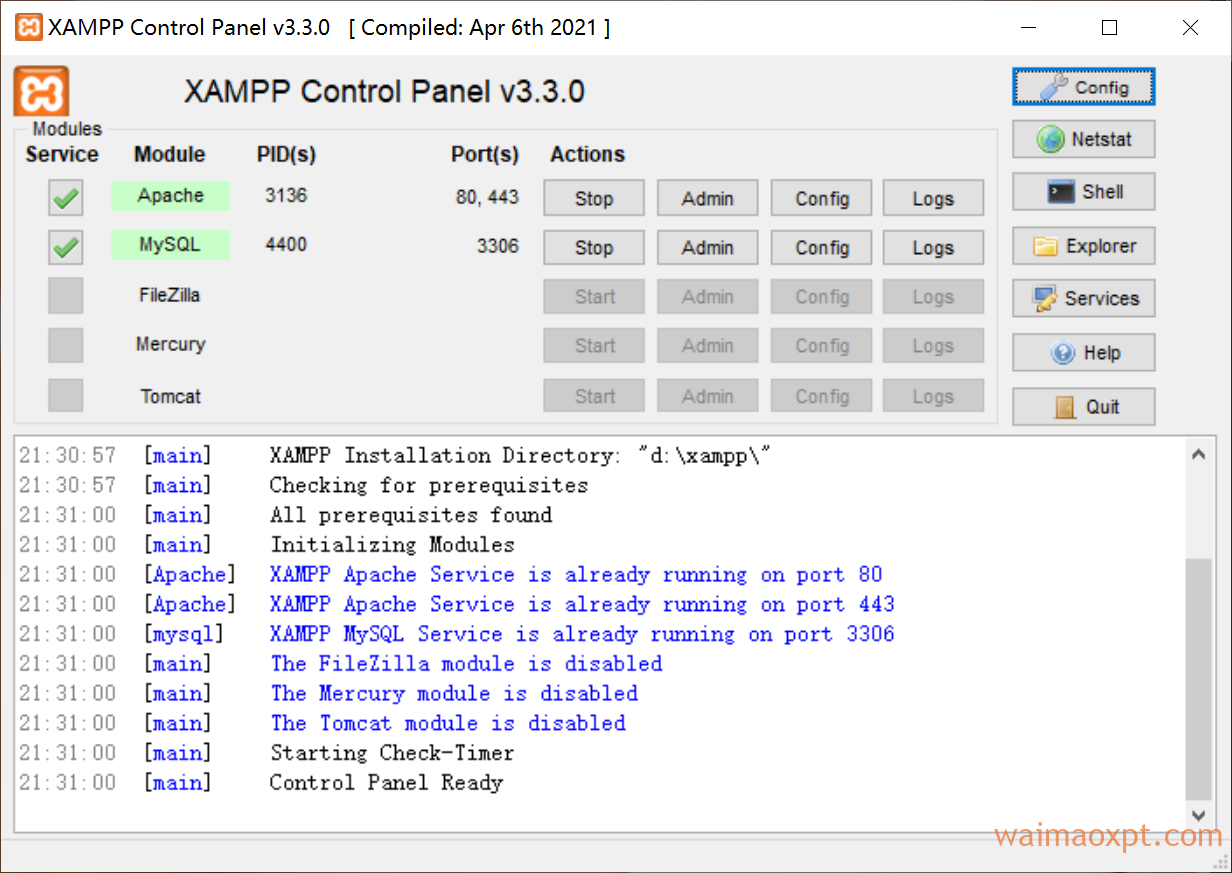Open the MySQL module Config menu

(x=821, y=247)
